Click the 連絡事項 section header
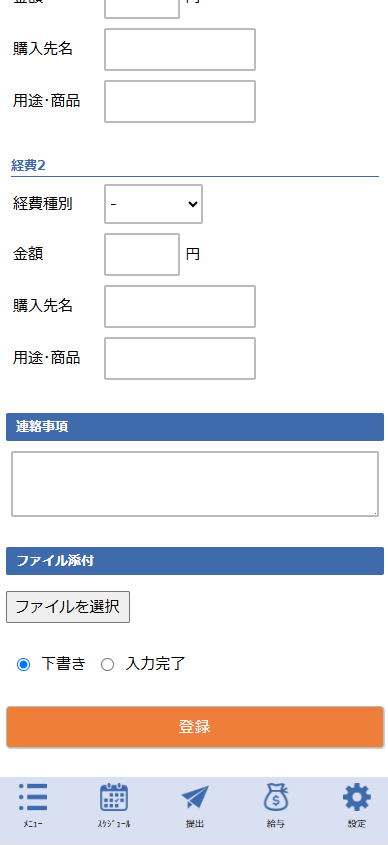Image resolution: width=388 pixels, height=845 pixels. tap(195, 427)
